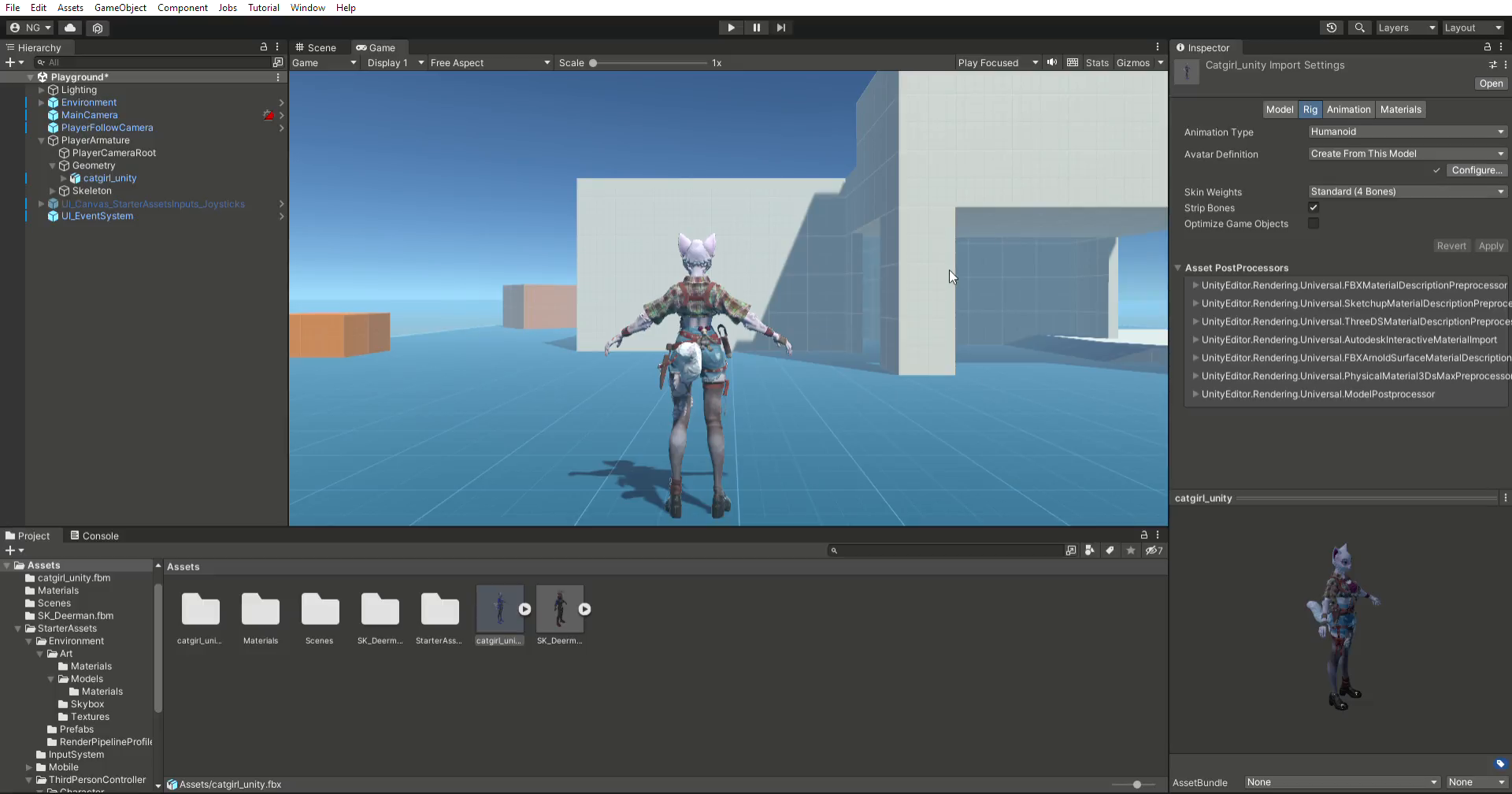1512x794 pixels.
Task: Open the Package Manager/version control icon next to the cloud icon
Action: 98,28
